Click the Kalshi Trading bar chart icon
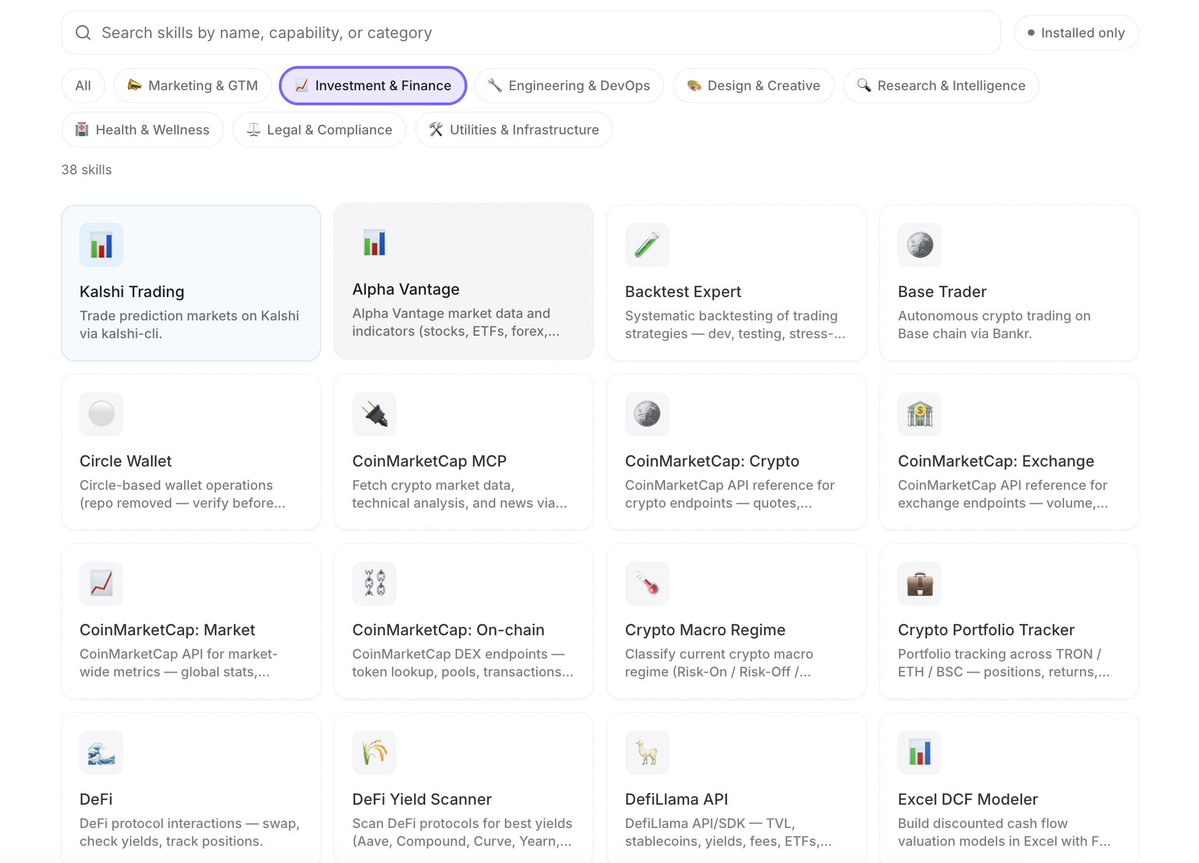The width and height of the screenshot is (1199, 863). pyautogui.click(x=101, y=245)
